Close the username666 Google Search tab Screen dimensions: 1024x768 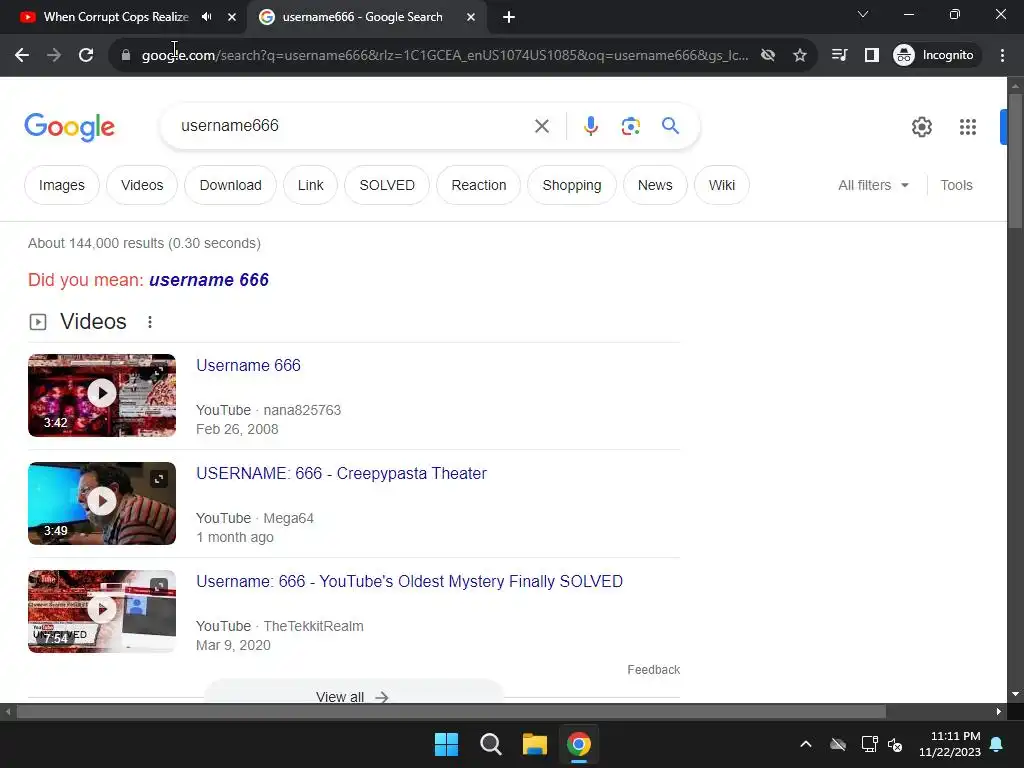pos(471,17)
